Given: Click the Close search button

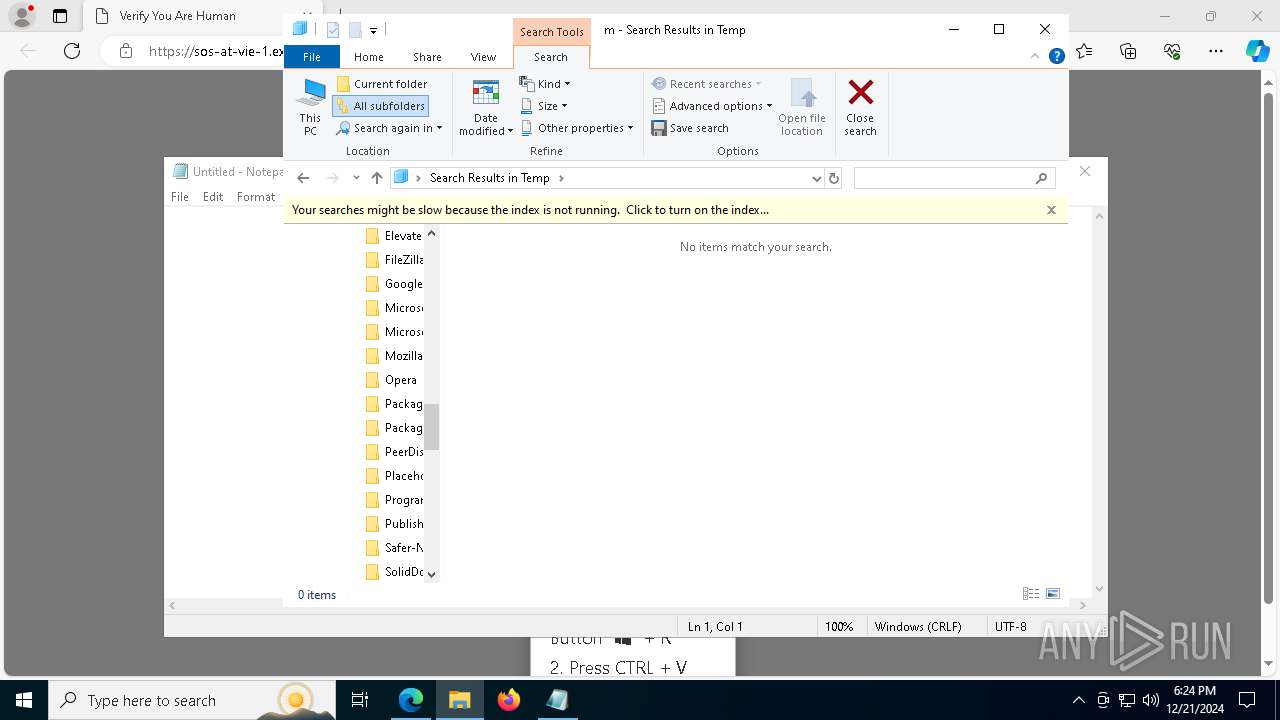Looking at the screenshot, I should tap(860, 108).
